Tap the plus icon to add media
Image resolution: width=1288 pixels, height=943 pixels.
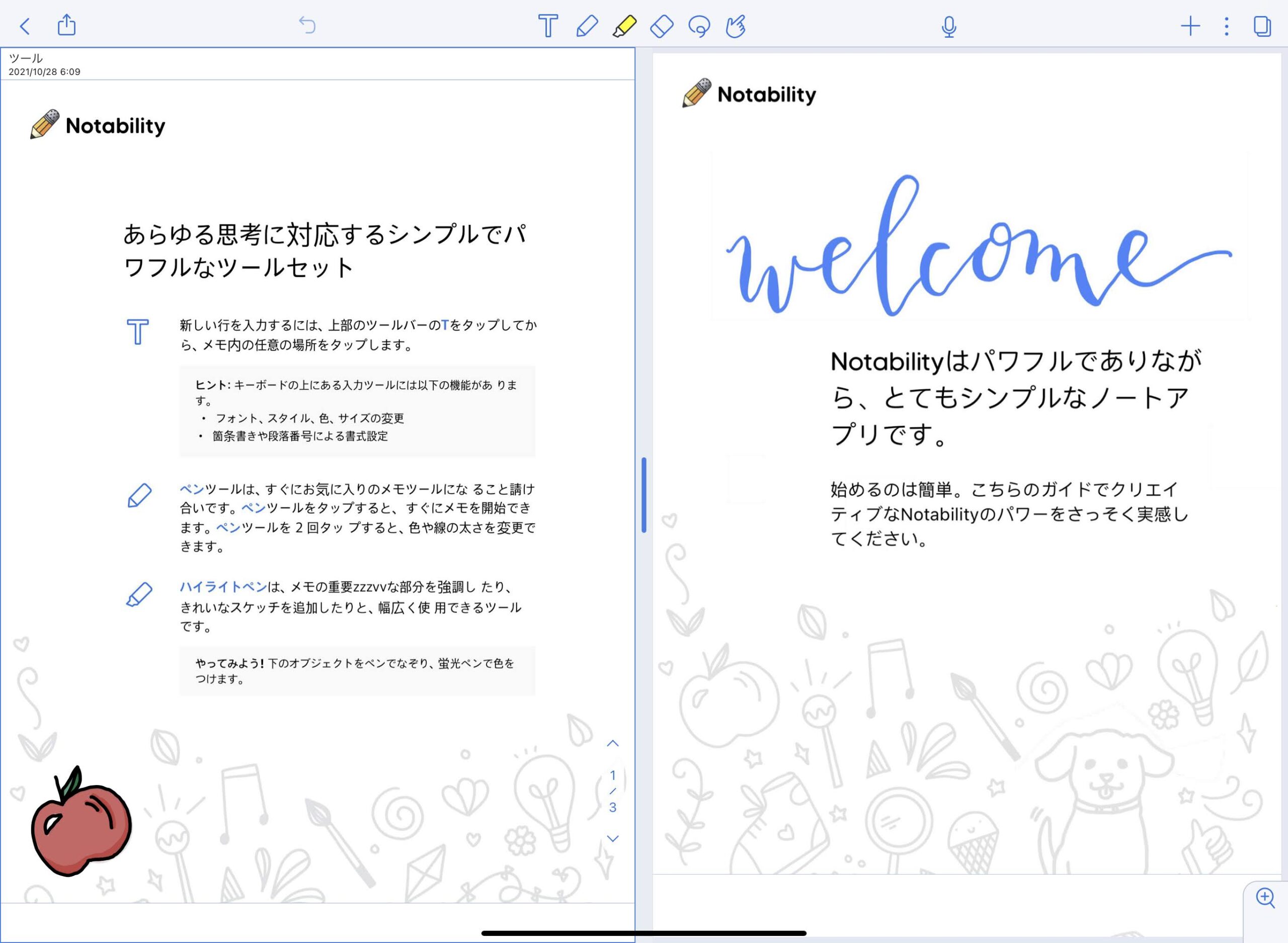(x=1190, y=26)
